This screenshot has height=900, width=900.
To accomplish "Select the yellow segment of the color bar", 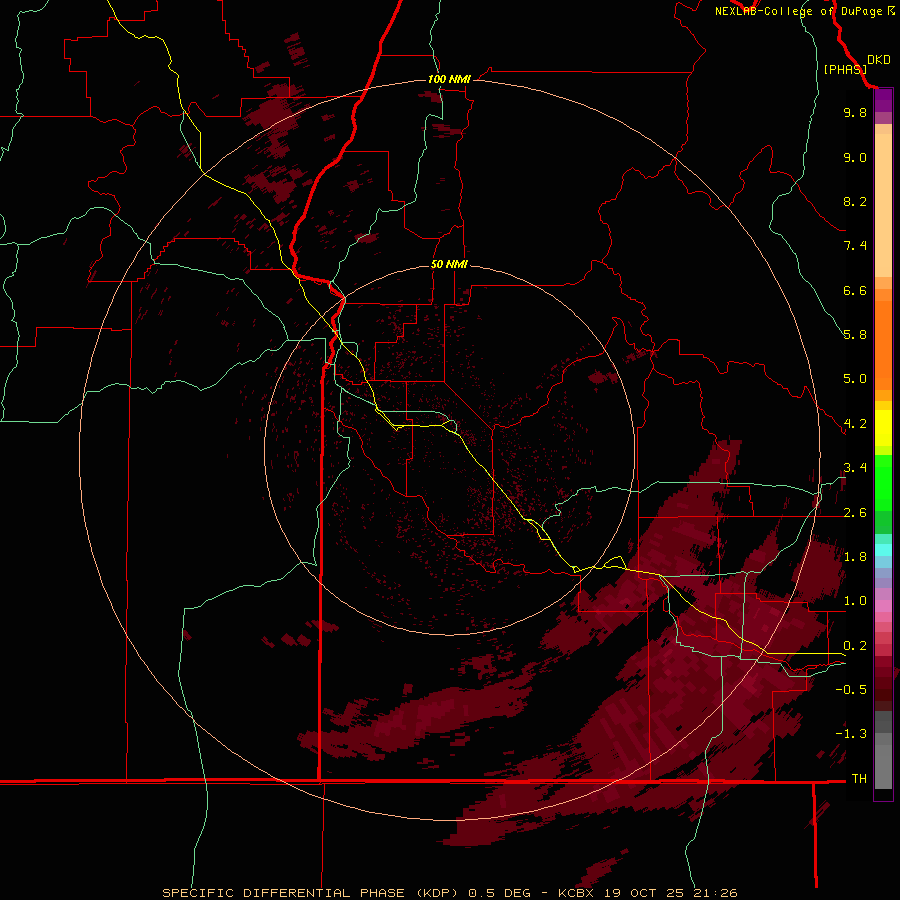I will (x=883, y=428).
